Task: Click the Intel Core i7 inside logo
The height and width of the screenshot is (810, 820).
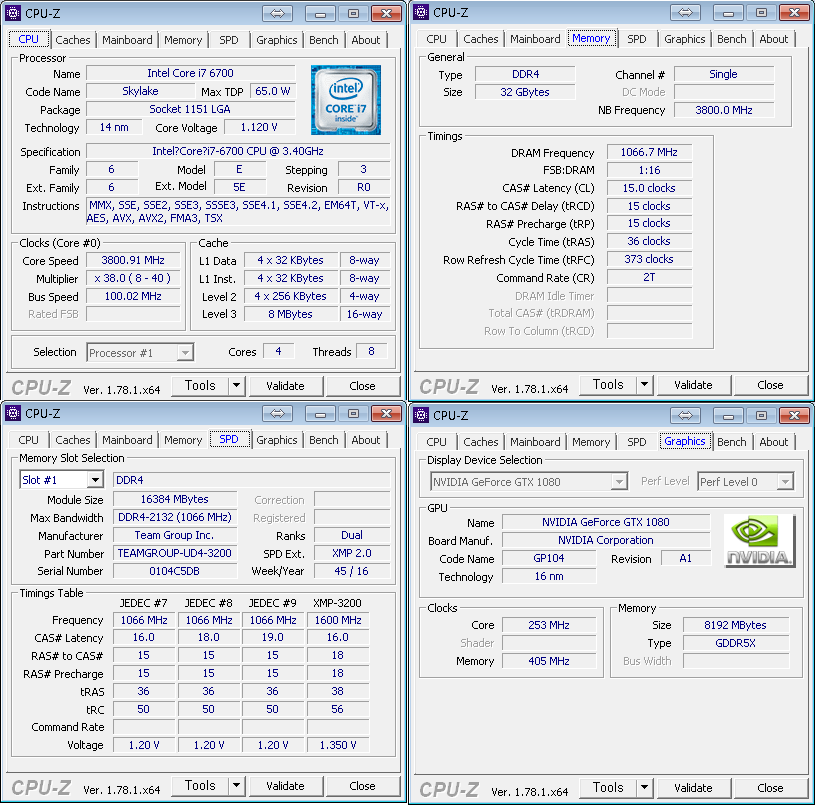Action: click(346, 100)
